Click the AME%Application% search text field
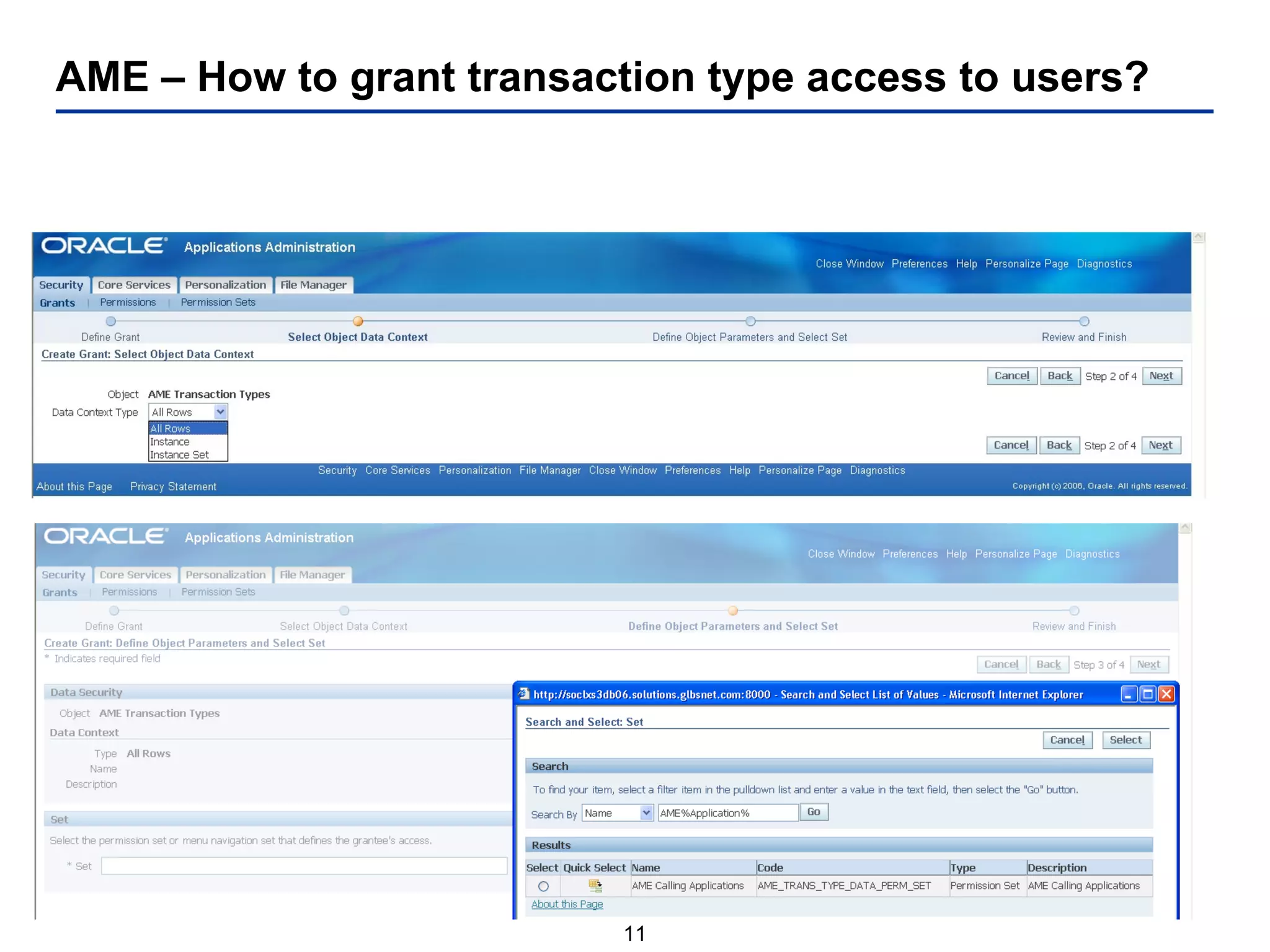 point(727,813)
